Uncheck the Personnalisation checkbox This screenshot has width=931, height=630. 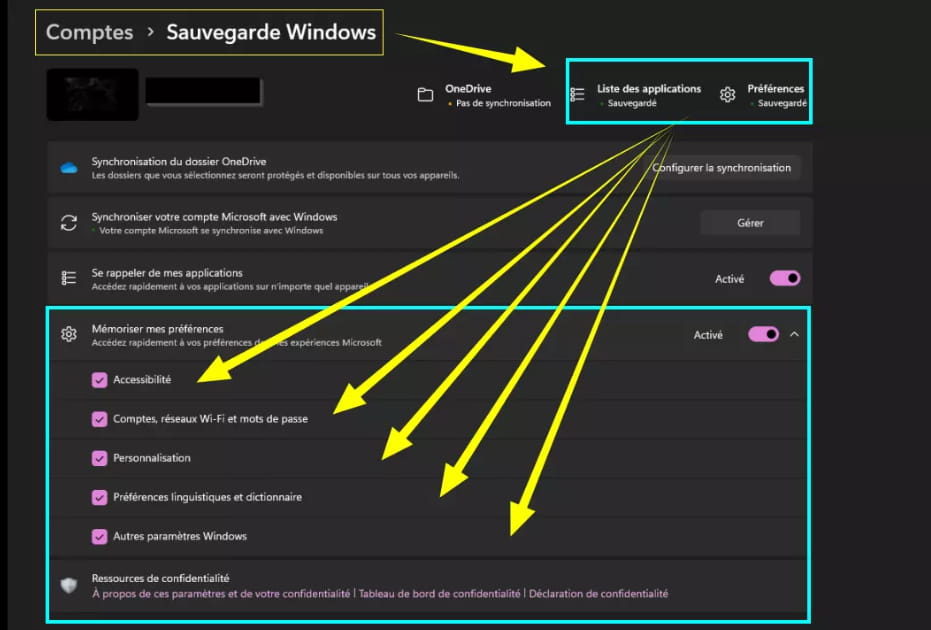(x=99, y=458)
